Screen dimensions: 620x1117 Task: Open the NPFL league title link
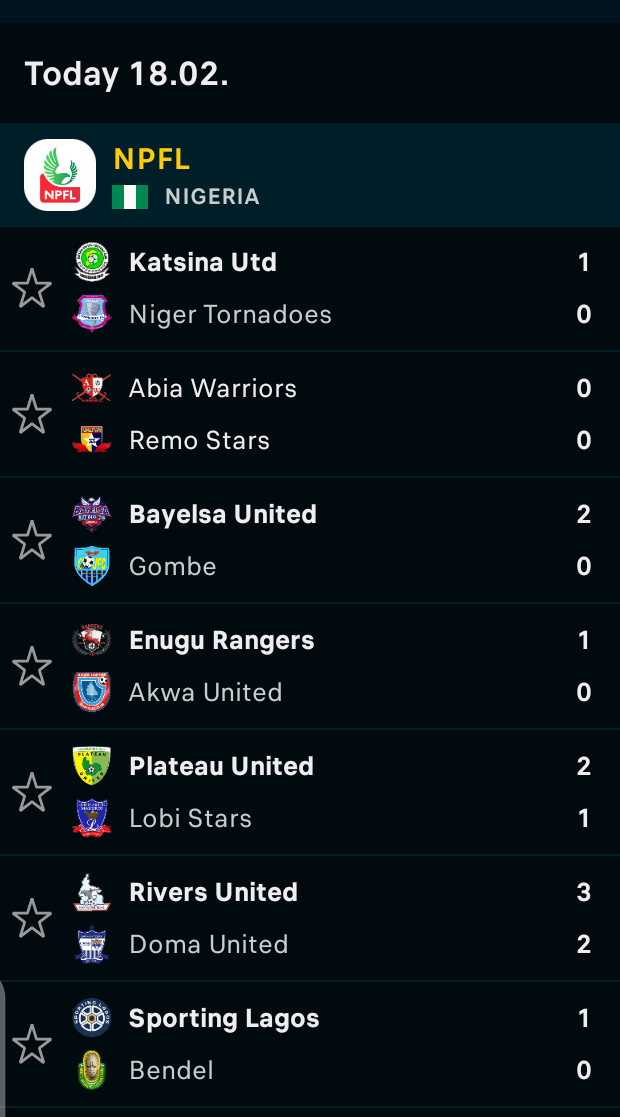pos(152,159)
